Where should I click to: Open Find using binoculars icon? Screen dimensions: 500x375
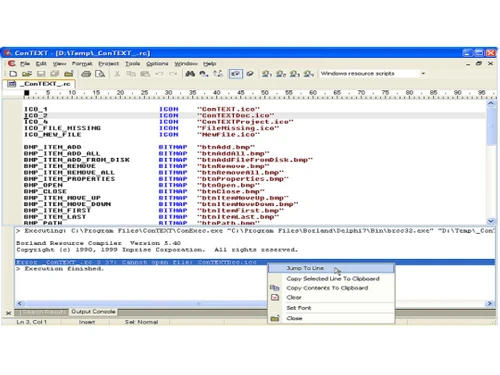190,74
